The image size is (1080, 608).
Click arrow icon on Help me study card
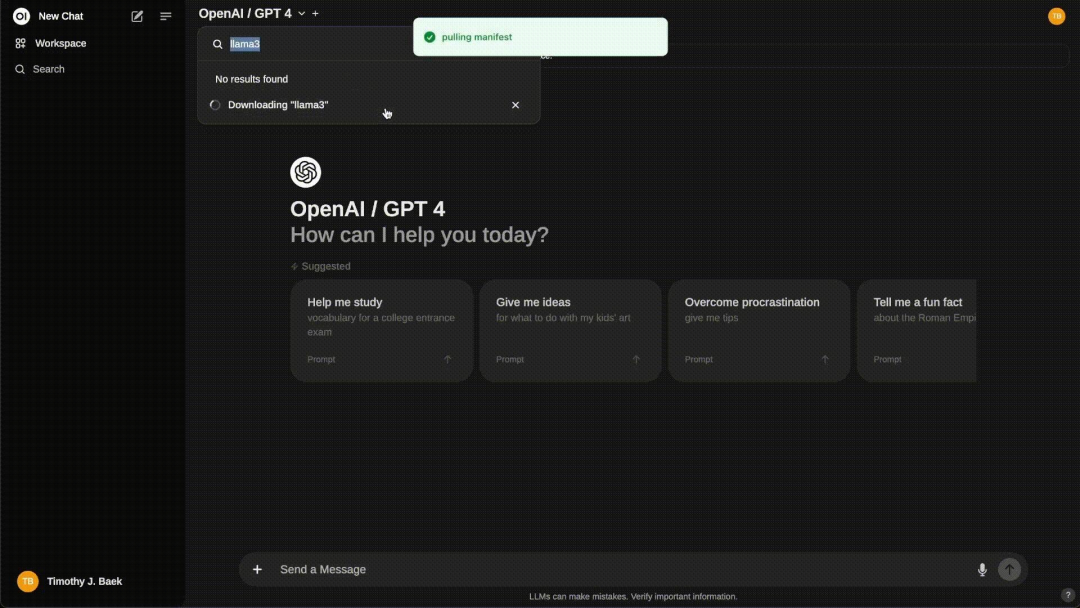coord(448,359)
